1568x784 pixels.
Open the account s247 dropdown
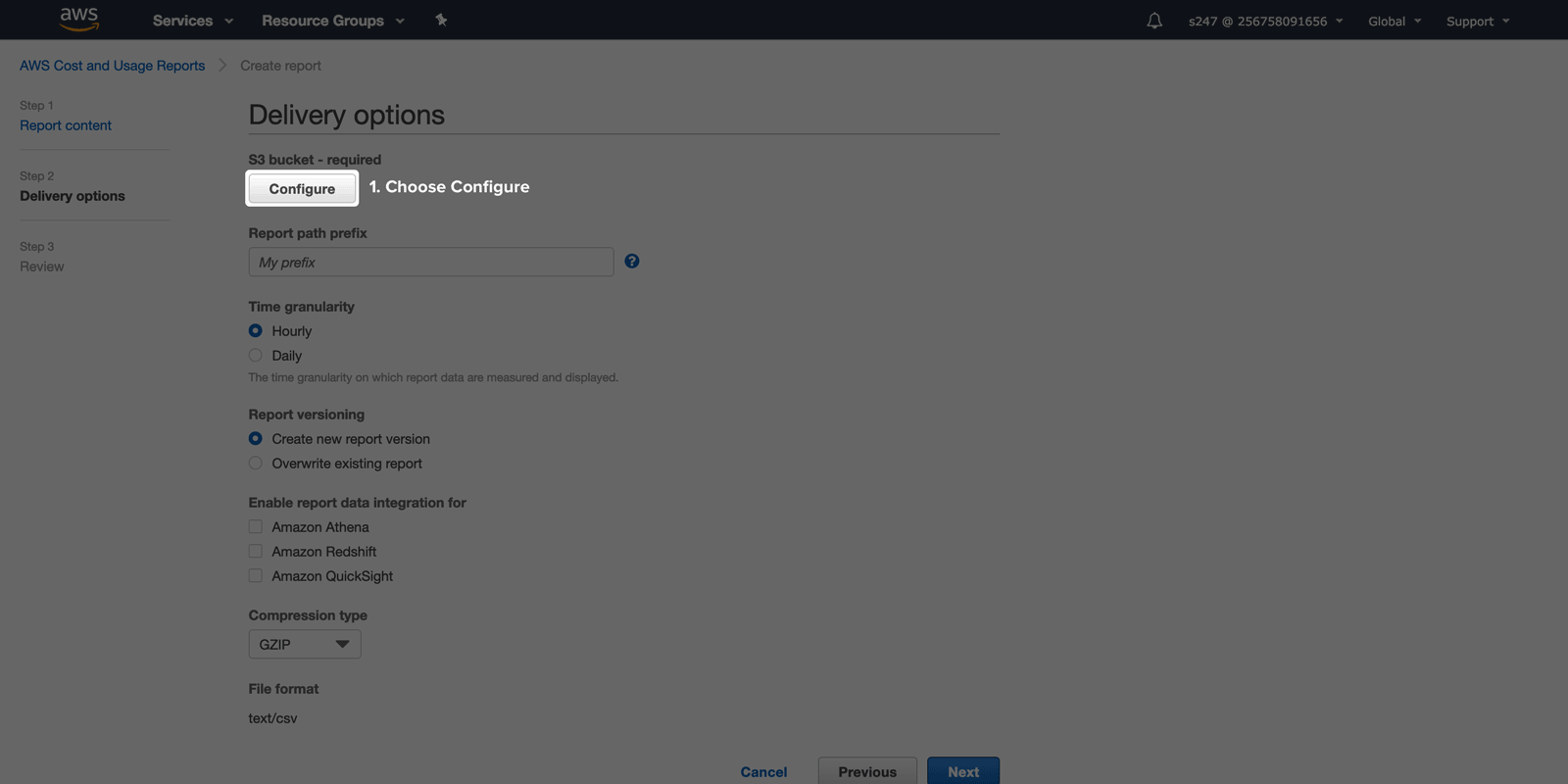tap(1265, 21)
